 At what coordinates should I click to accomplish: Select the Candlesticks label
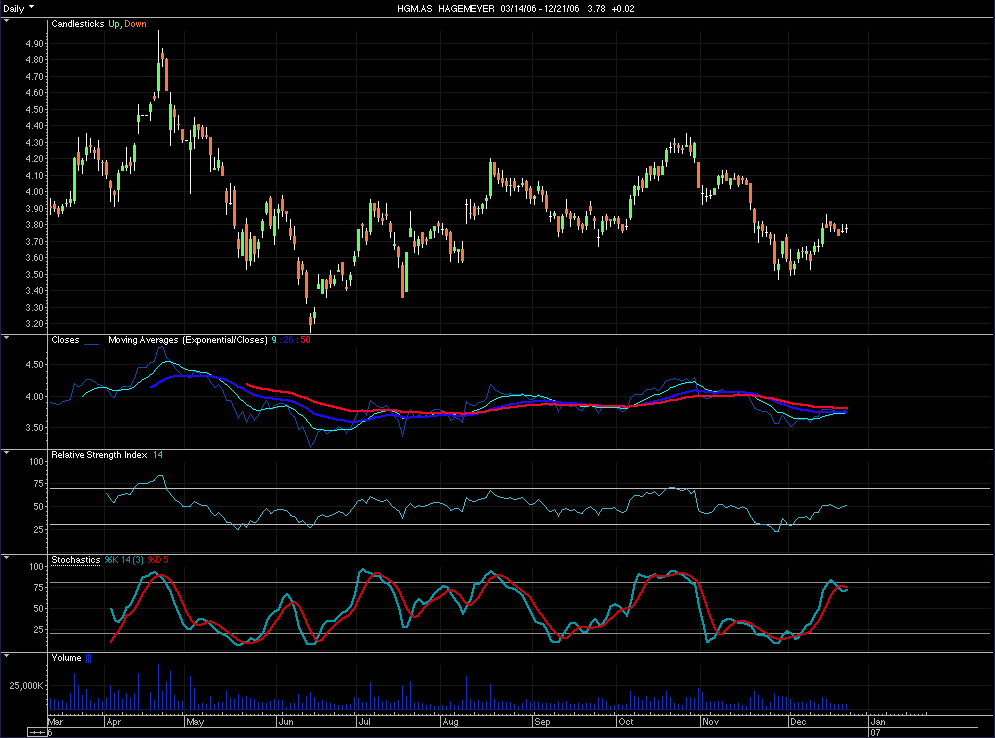click(78, 23)
